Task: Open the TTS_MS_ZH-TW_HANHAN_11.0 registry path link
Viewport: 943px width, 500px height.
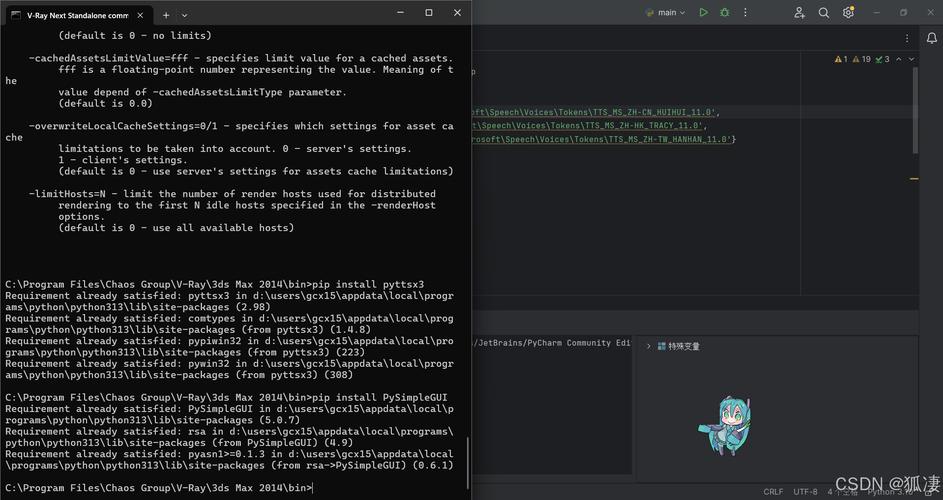Action: tap(602, 139)
